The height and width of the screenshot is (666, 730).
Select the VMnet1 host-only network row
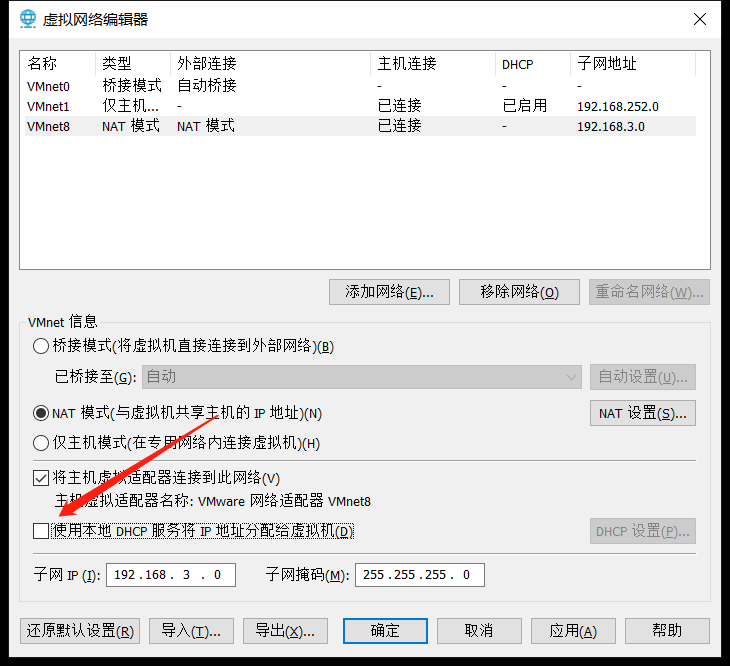point(49,106)
